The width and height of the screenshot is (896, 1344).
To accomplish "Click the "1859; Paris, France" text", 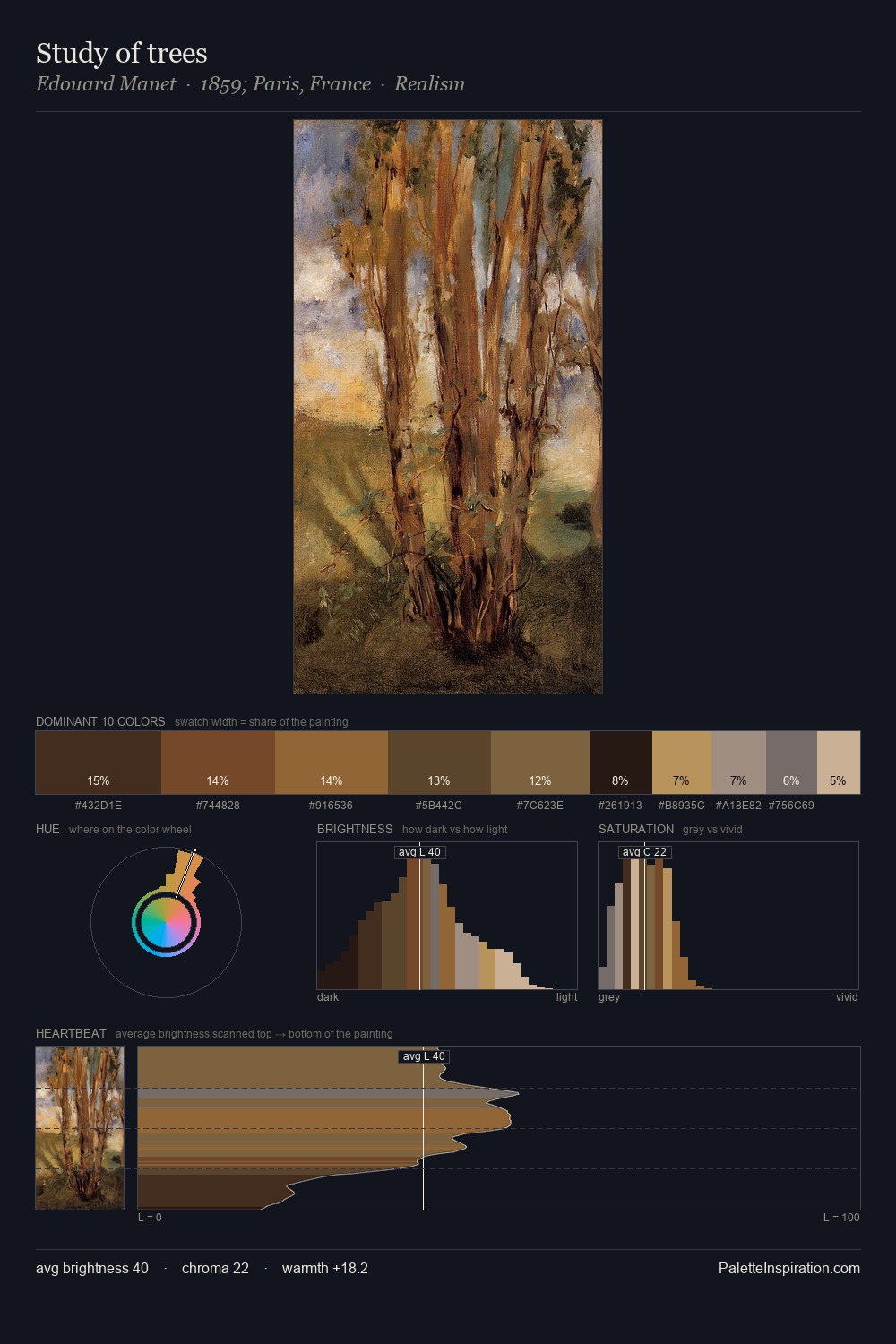I will (285, 84).
